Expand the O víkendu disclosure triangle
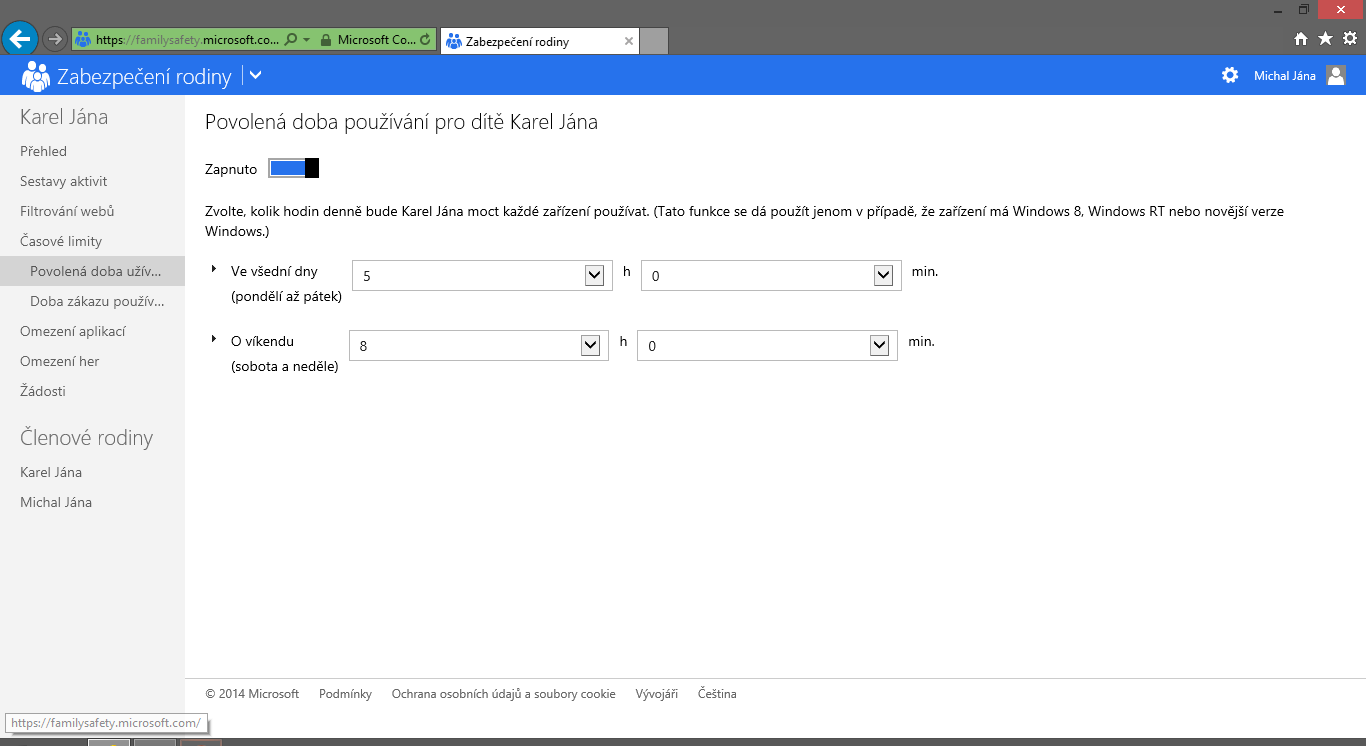The image size is (1366, 746). pos(214,339)
